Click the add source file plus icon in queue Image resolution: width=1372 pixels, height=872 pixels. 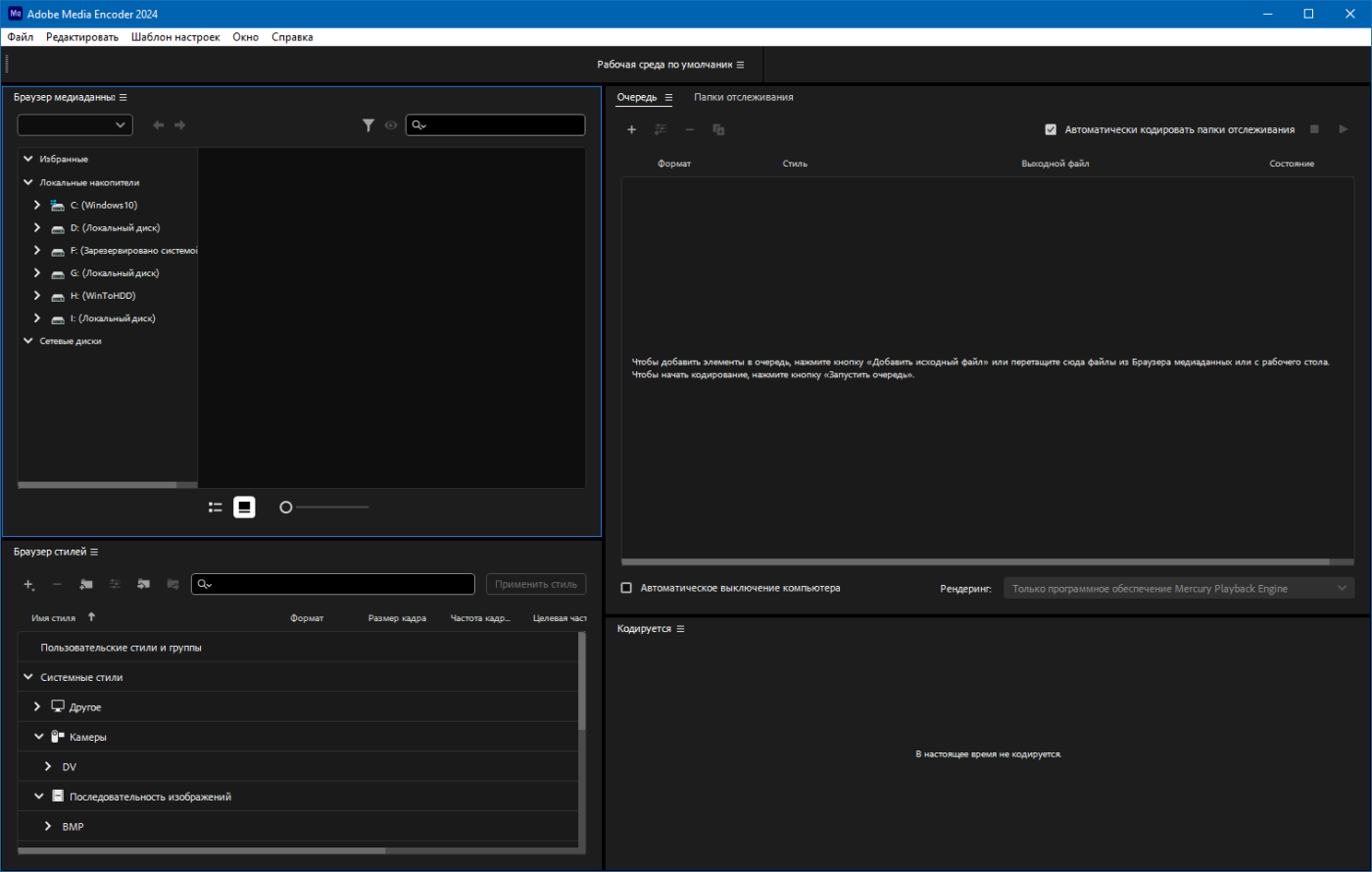(631, 129)
